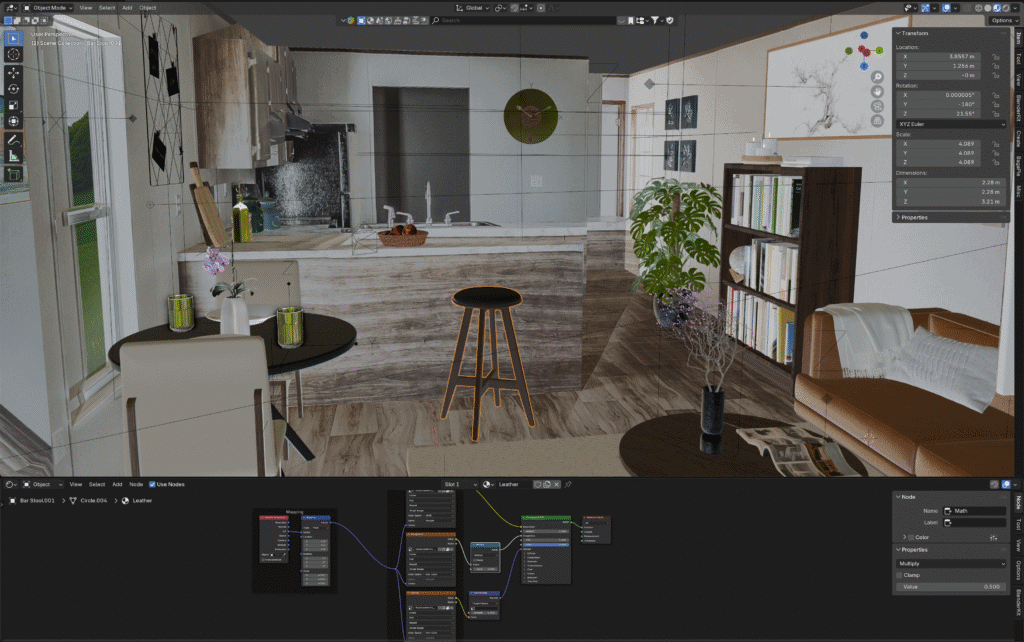Image resolution: width=1024 pixels, height=642 pixels.
Task: Toggle the camera view gizmo
Action: [877, 106]
